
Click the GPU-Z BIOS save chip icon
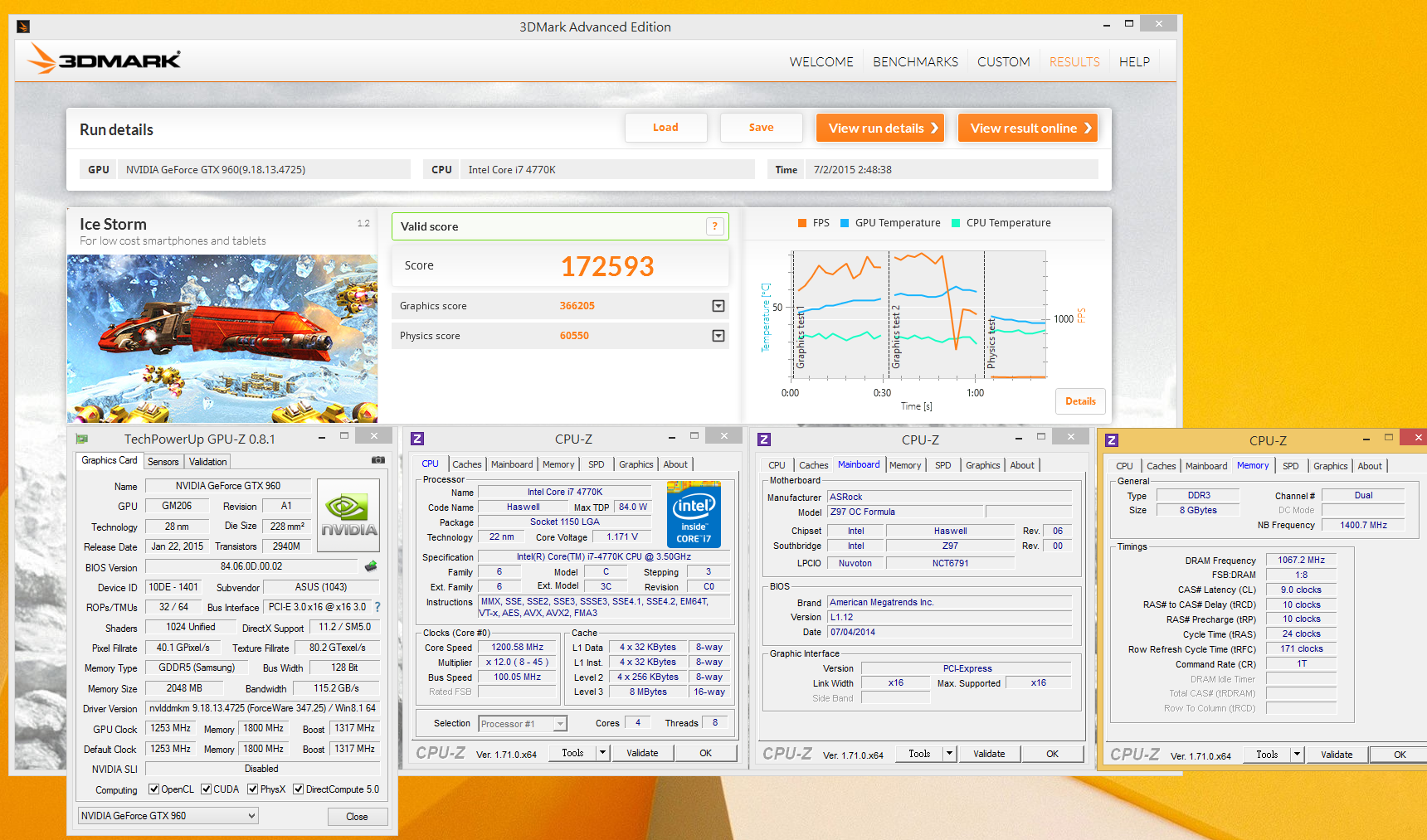coord(371,566)
